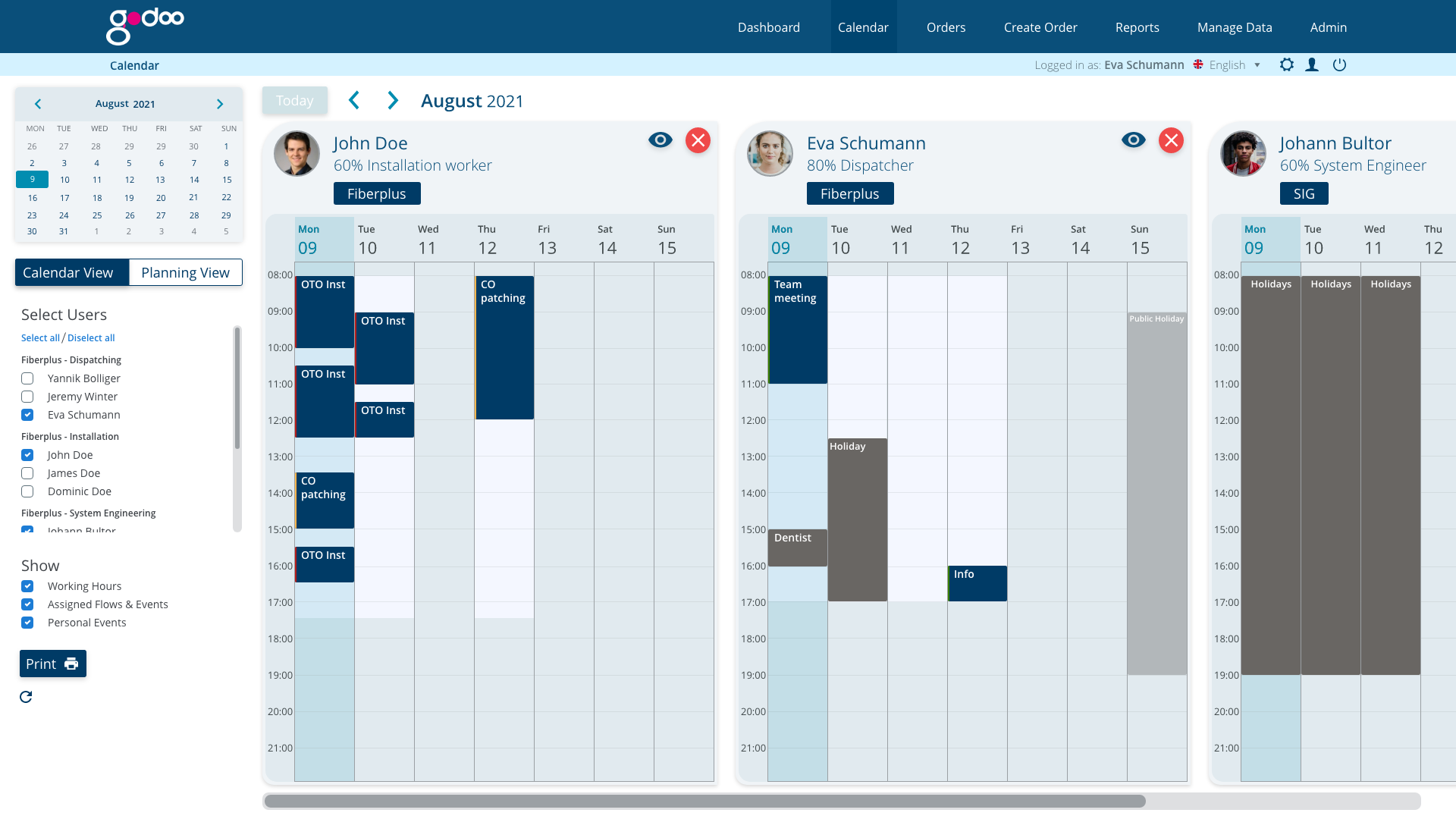This screenshot has width=1456, height=819.
Task: Click the refresh icon below Print
Action: [26, 697]
